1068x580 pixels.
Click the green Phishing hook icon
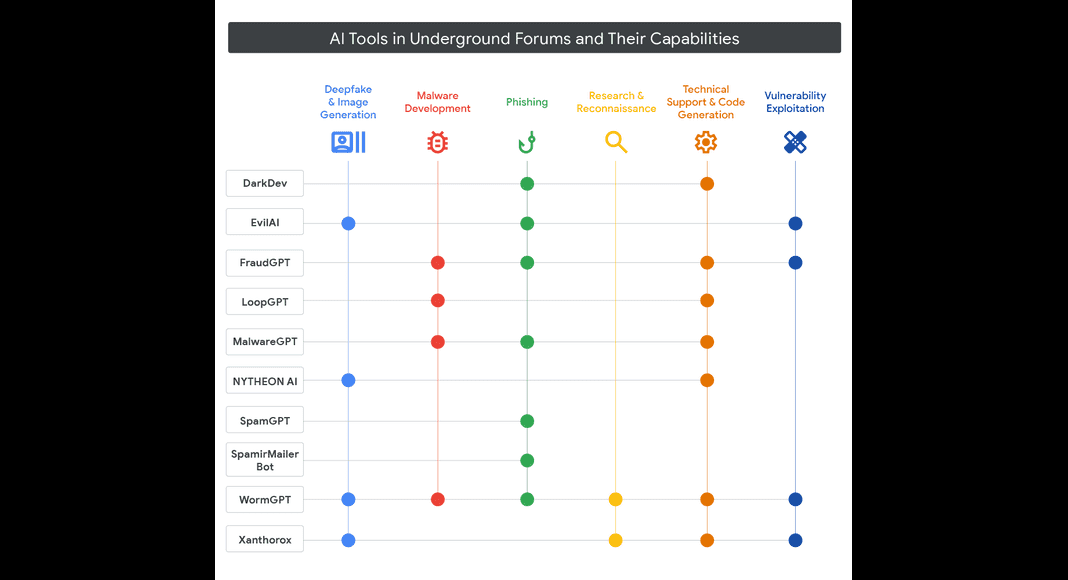pyautogui.click(x=527, y=142)
